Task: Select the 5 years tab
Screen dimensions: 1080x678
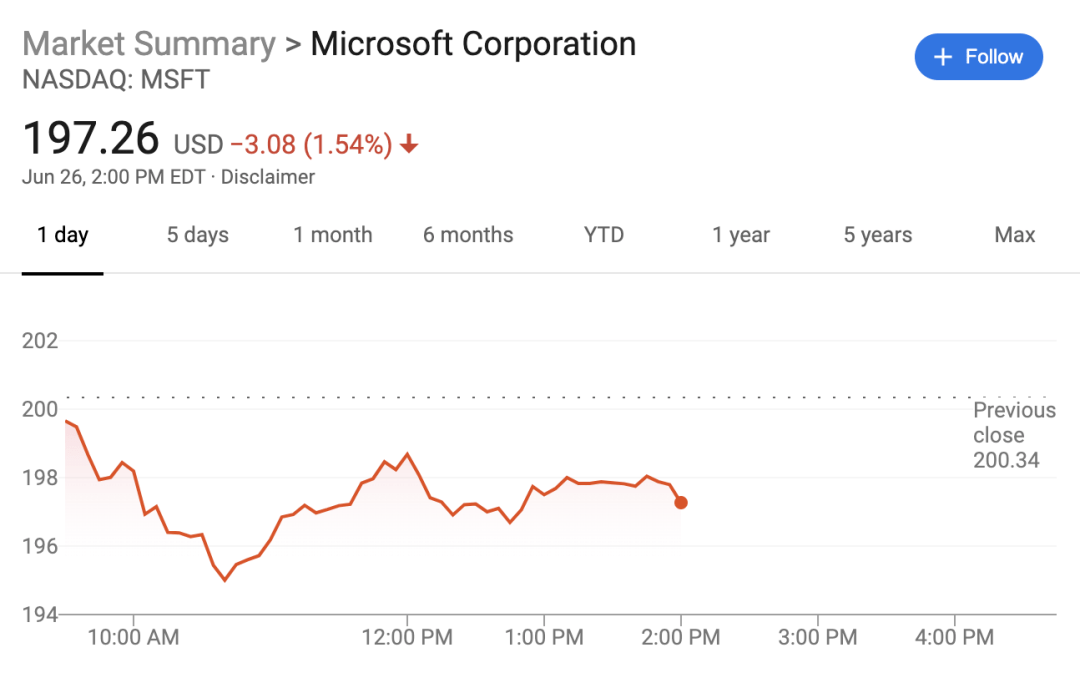Action: tap(877, 235)
